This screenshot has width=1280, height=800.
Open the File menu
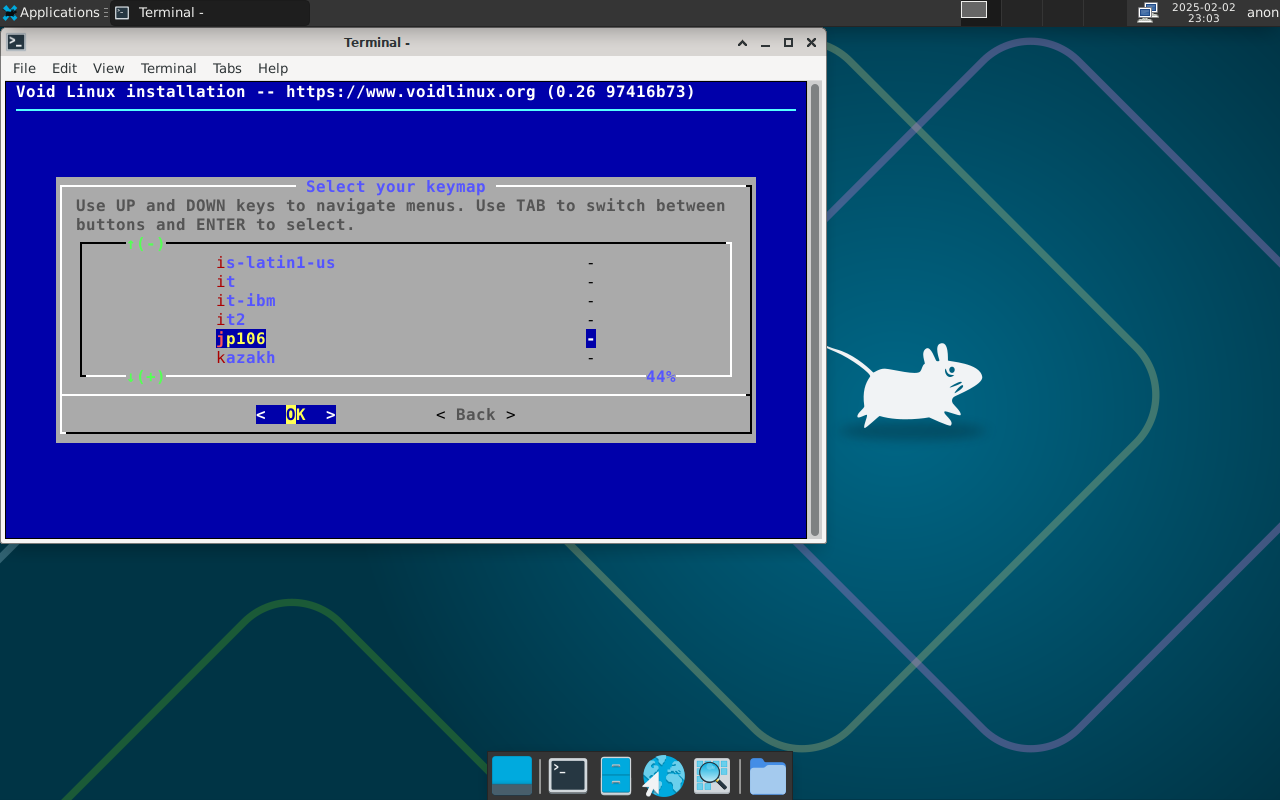(x=24, y=68)
